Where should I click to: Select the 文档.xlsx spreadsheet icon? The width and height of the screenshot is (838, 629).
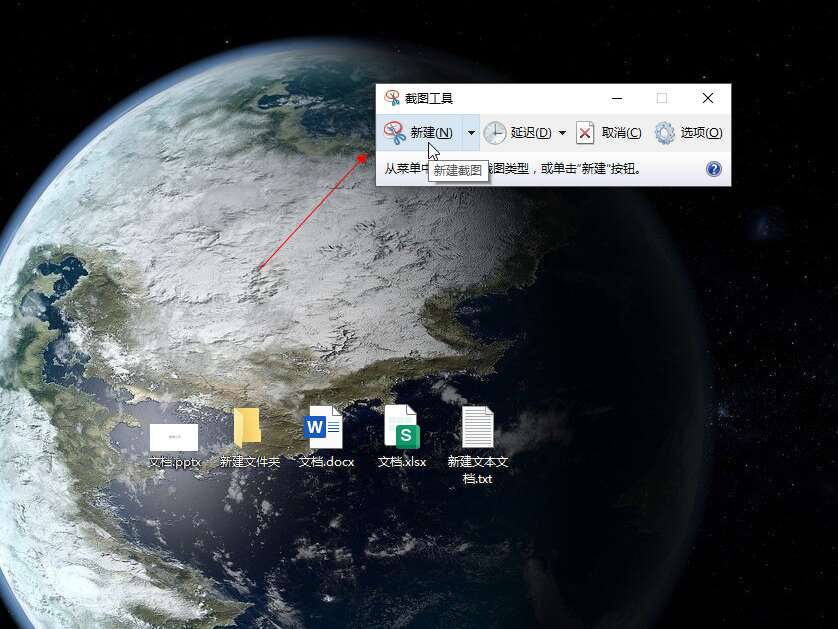[402, 428]
